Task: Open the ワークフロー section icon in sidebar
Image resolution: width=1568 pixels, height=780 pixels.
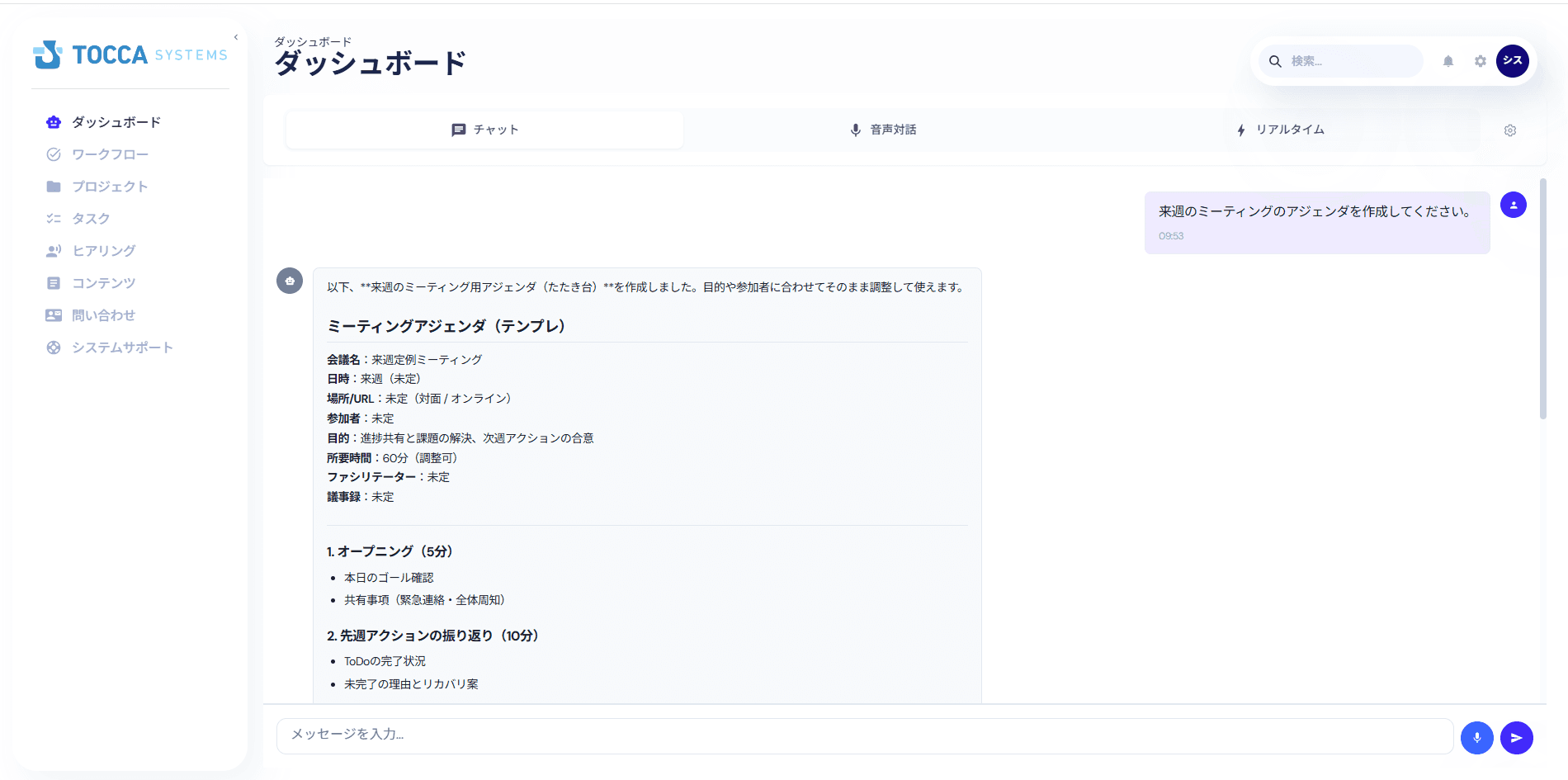Action: click(x=53, y=154)
